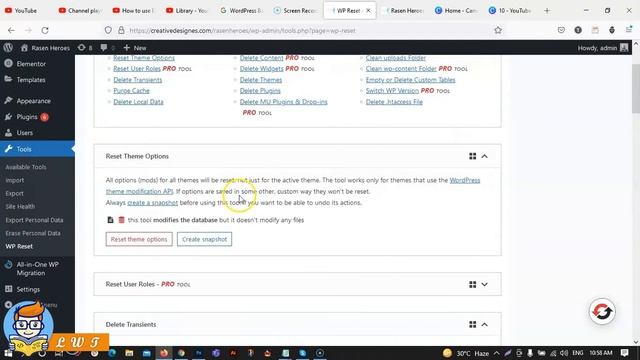Jump to Delete Widgets tool link
This screenshot has width=640, height=360.
click(261, 69)
